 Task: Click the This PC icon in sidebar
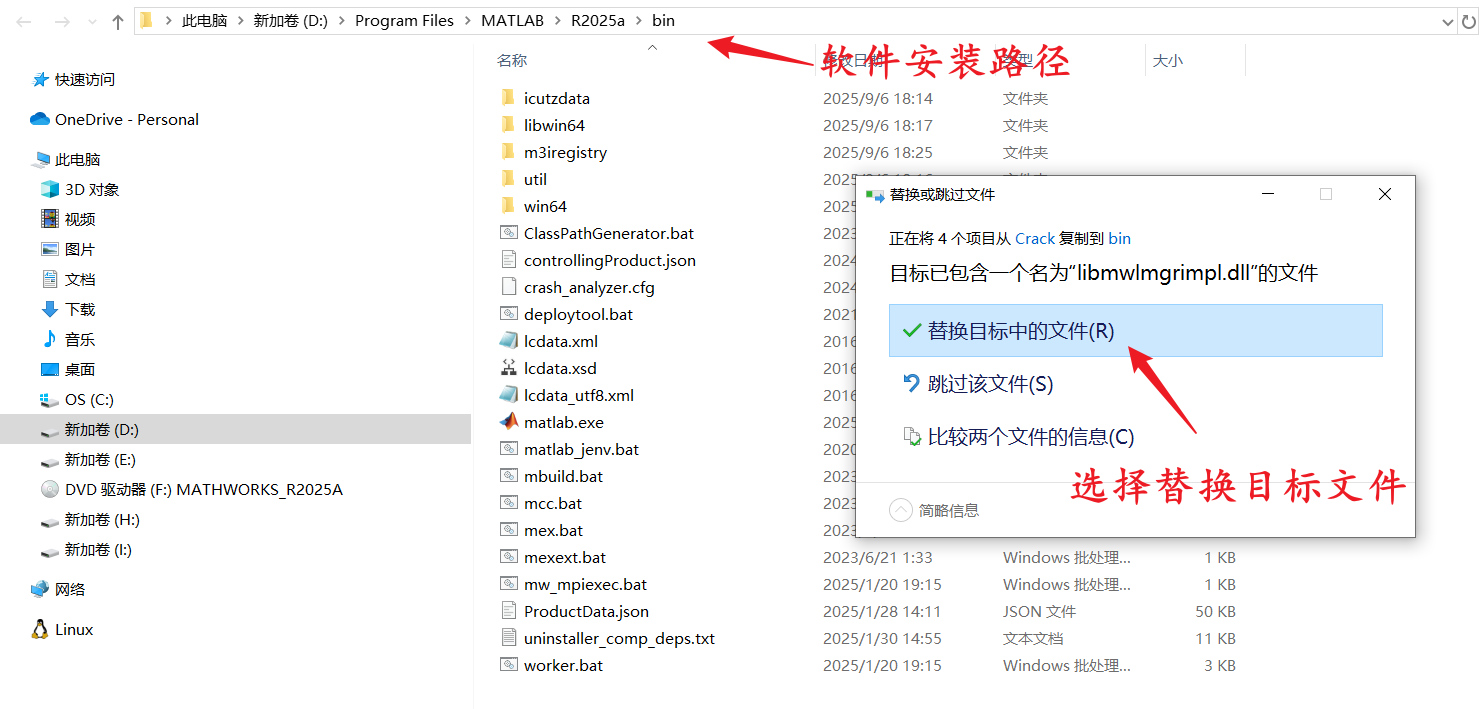pyautogui.click(x=41, y=159)
